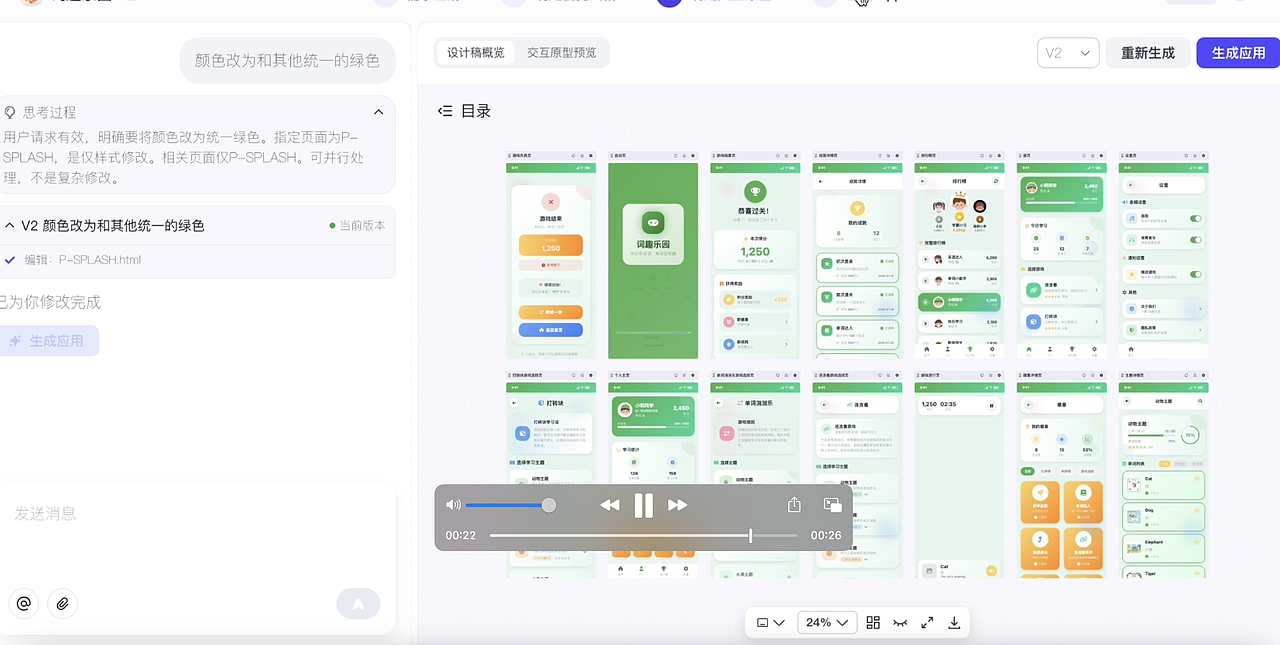Click the @ mention icon in chat
The width and height of the screenshot is (1280, 645).
pos(24,603)
